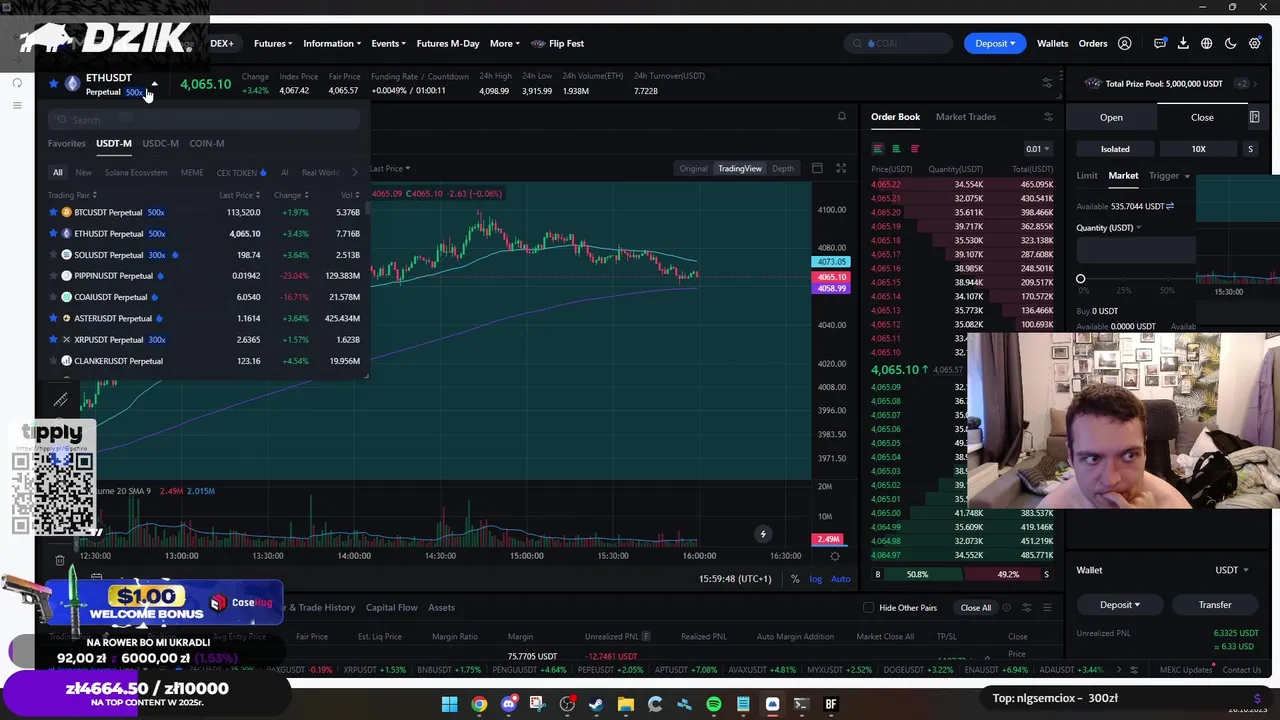Click the pair list scrollbar thumb
Screen dimensions: 1280x720
(367, 209)
